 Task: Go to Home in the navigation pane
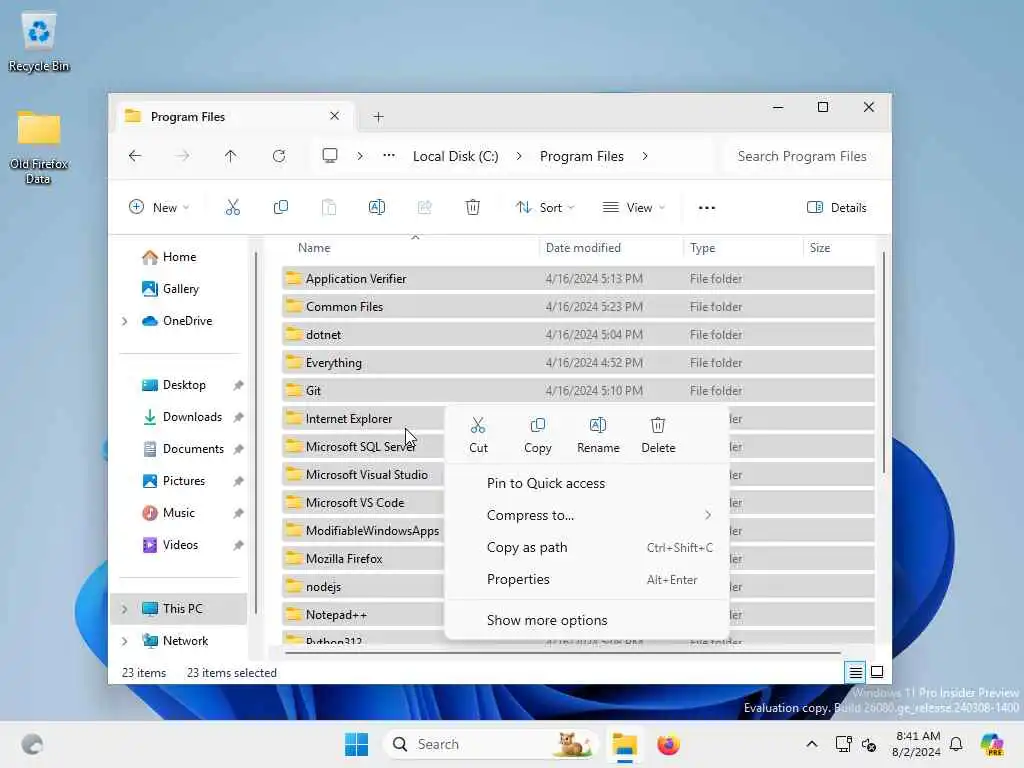pyautogui.click(x=179, y=257)
